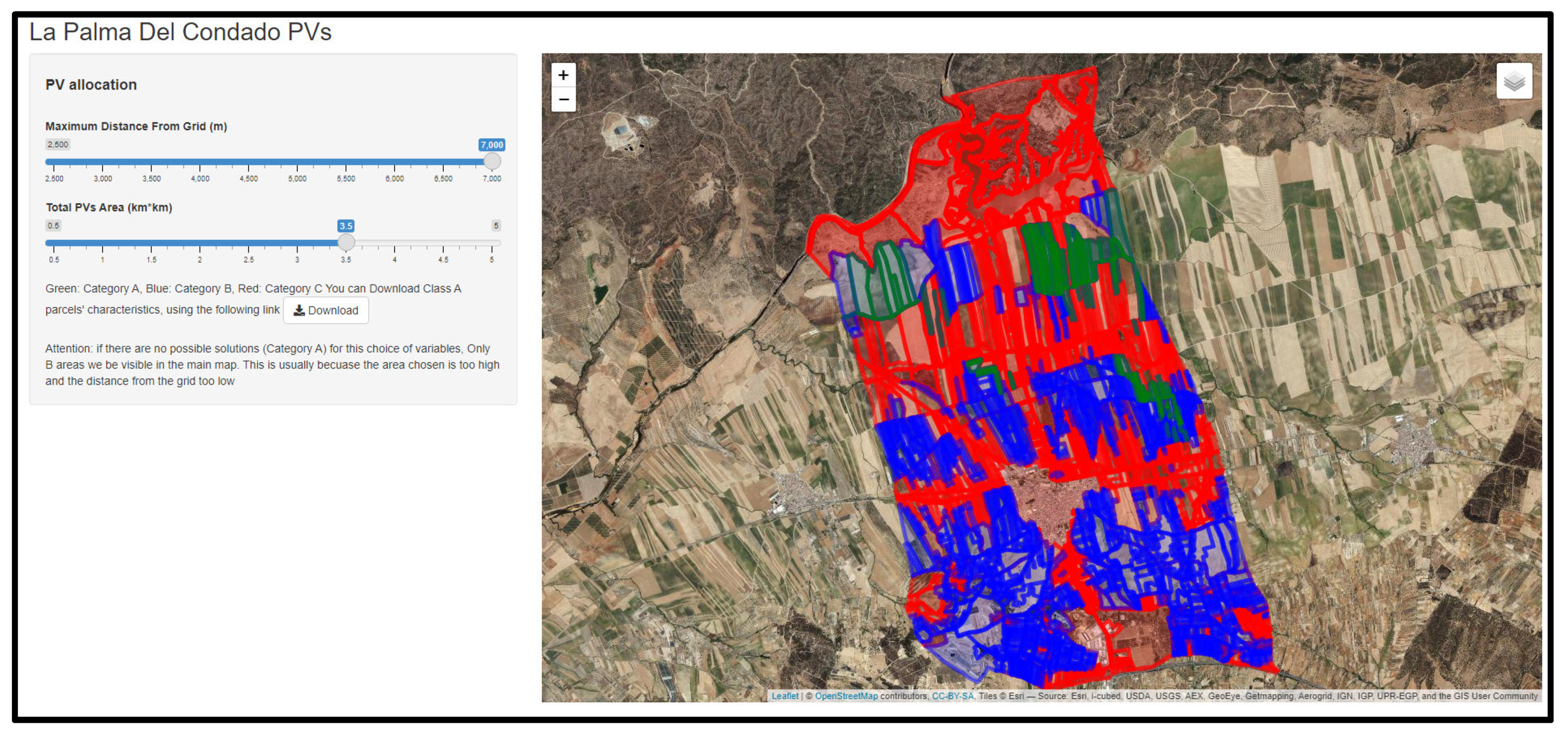Click the Total PVs Area slider handle
Image resolution: width=1568 pixels, height=736 pixels.
(x=346, y=242)
